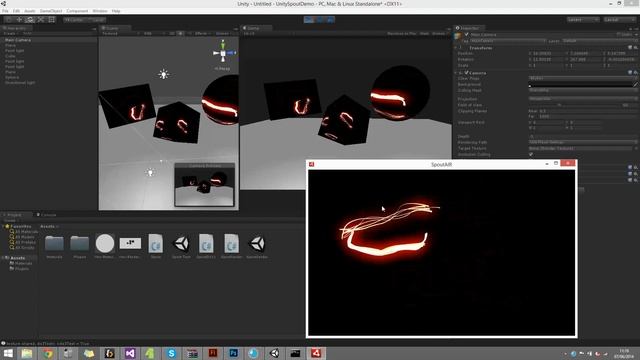The width and height of the screenshot is (640, 360).
Task: Click the Effects button in Scene toolbar
Action: click(202, 33)
